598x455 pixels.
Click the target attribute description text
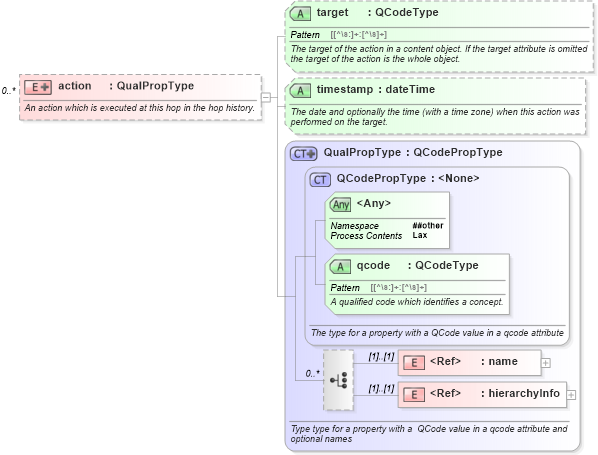tap(439, 54)
